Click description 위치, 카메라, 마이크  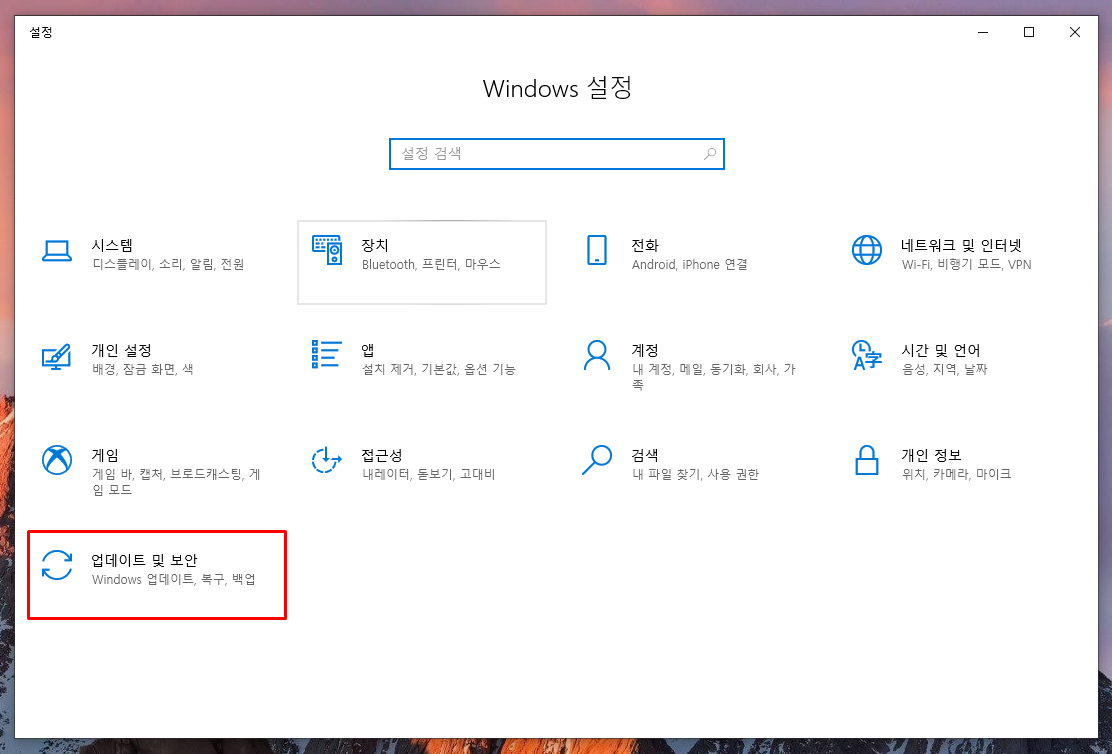tap(957, 475)
